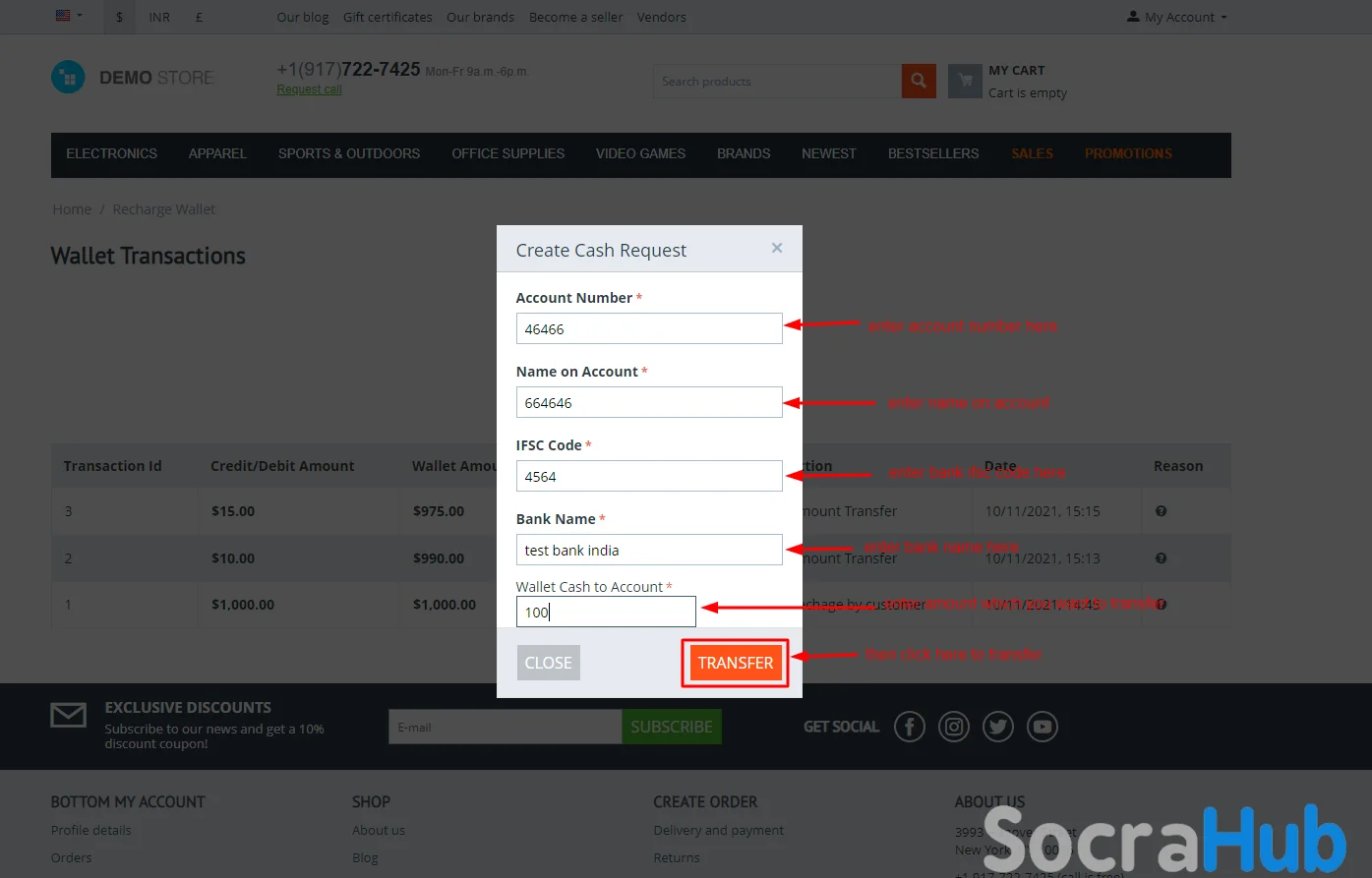Open the Apparel category menu

[x=217, y=154]
